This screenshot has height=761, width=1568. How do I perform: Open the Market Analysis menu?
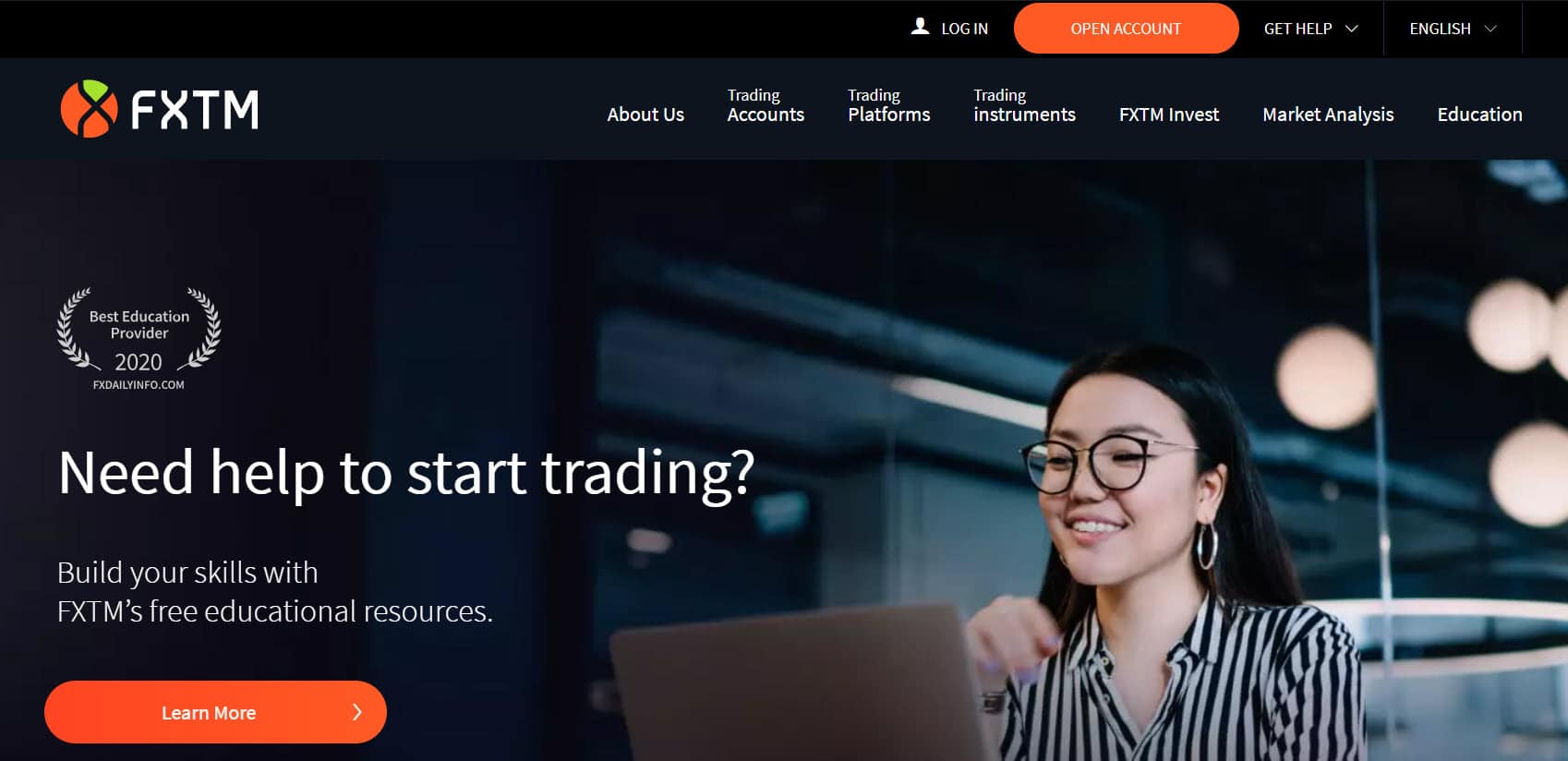coord(1328,115)
